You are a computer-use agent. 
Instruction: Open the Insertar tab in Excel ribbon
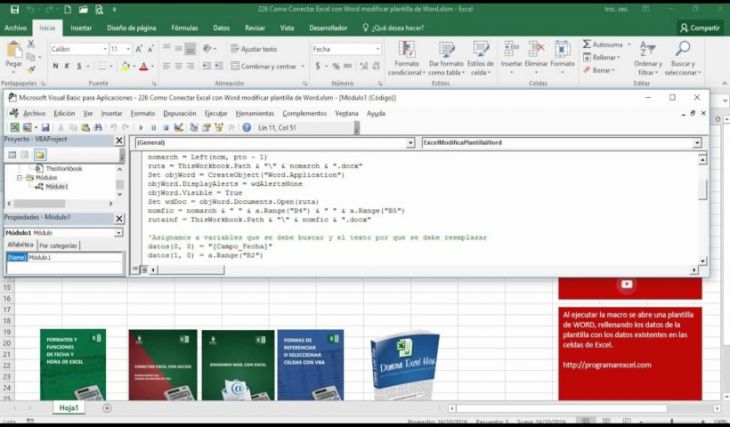click(81, 28)
